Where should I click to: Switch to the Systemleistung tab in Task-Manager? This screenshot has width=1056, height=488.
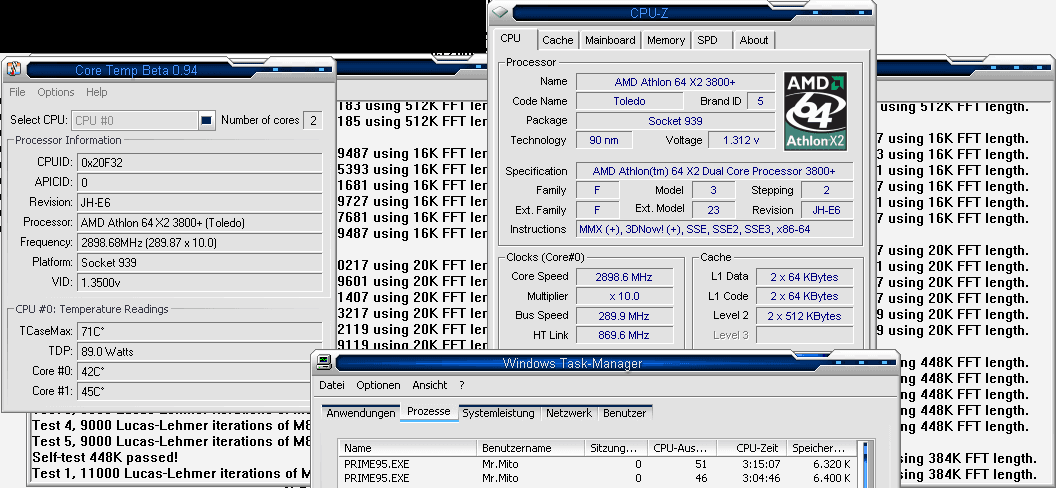point(498,413)
